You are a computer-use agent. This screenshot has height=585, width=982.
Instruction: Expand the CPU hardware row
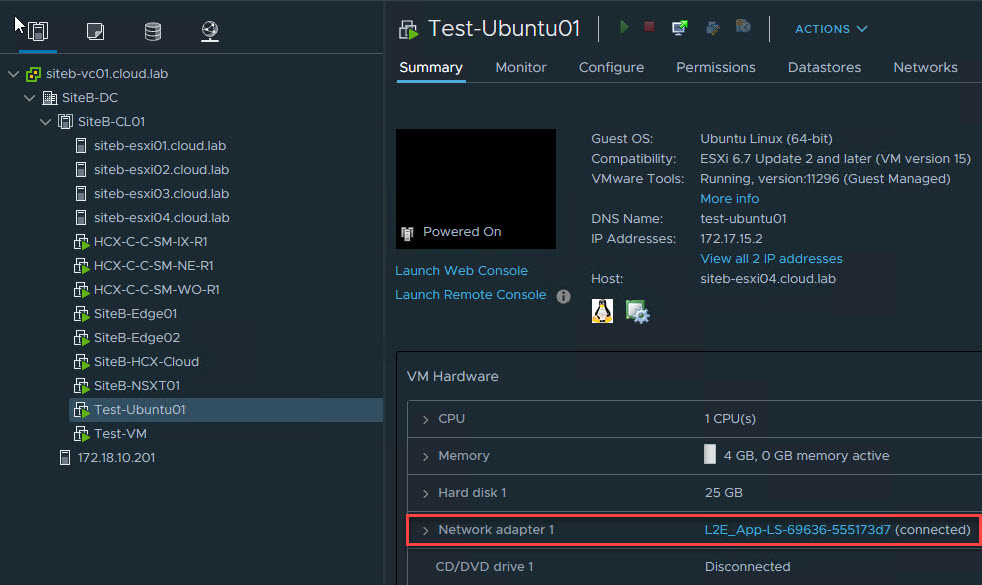click(425, 419)
